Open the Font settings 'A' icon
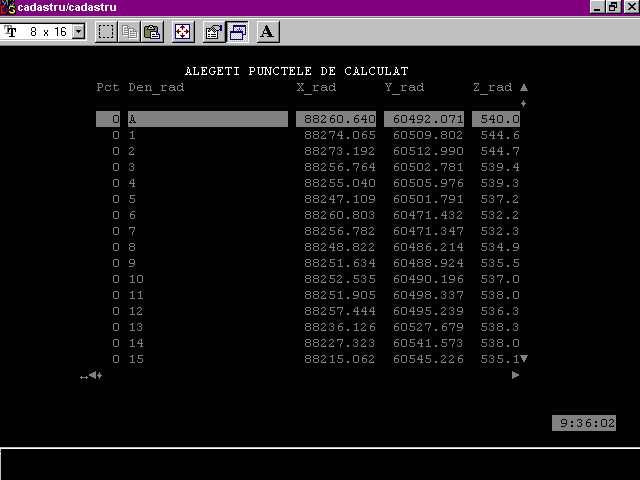The image size is (640, 480). (267, 32)
